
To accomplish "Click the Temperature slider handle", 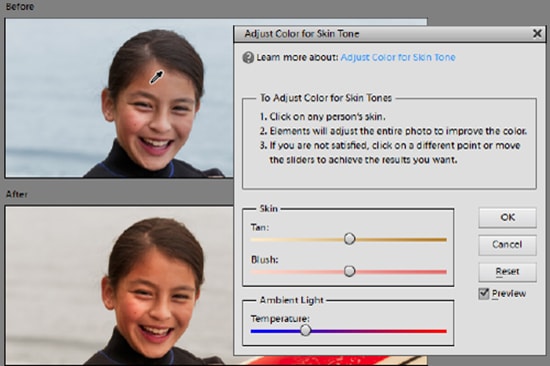I will click(x=306, y=330).
